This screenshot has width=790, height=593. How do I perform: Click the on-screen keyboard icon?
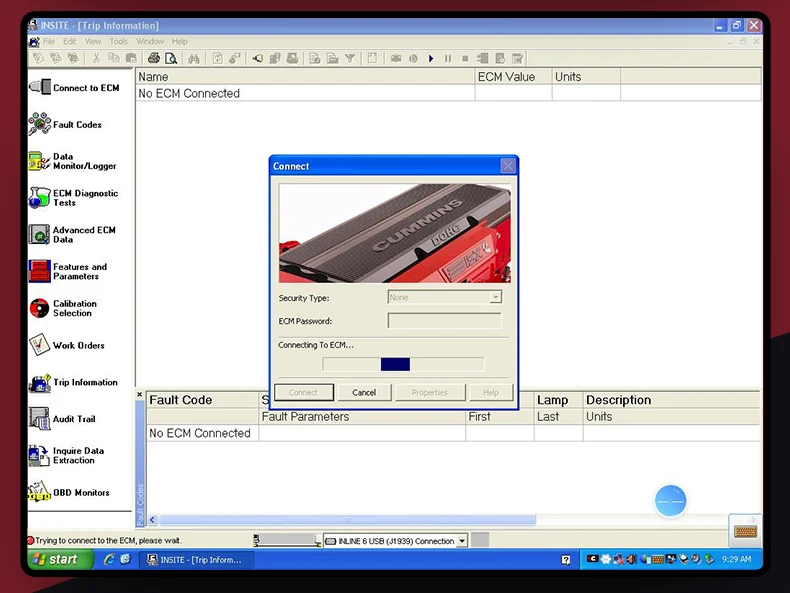(745, 531)
